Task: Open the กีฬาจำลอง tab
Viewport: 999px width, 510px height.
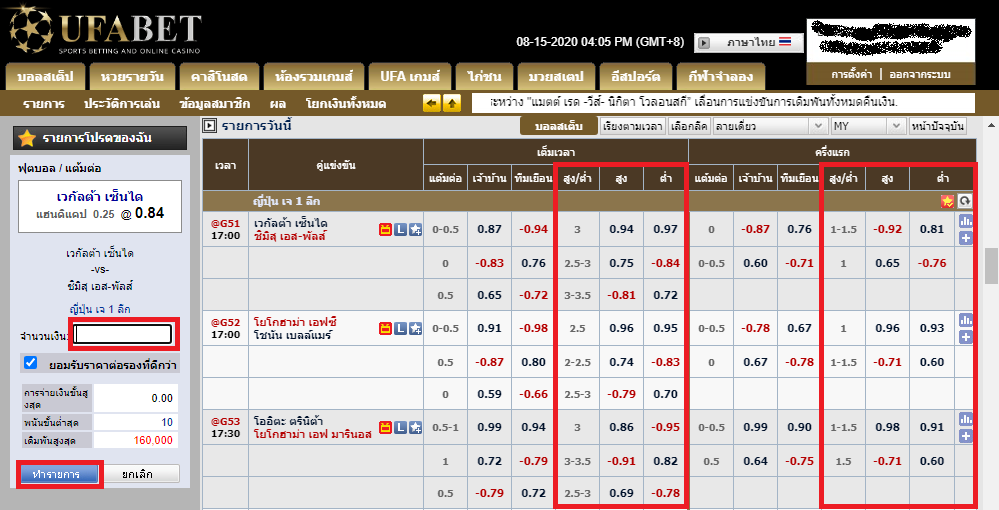Action: click(x=721, y=76)
